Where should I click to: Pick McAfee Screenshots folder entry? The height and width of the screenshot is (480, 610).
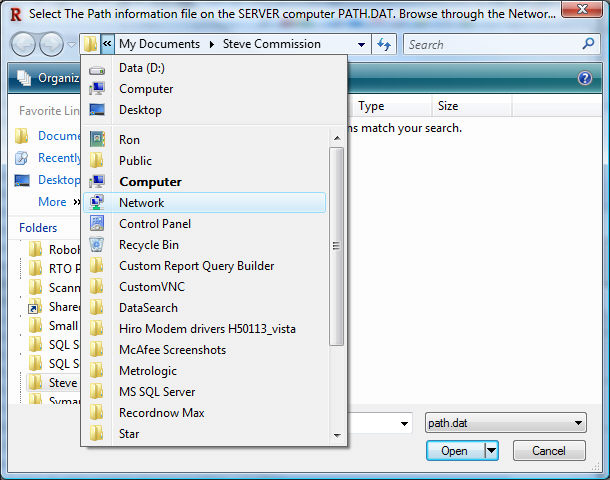[x=172, y=350]
